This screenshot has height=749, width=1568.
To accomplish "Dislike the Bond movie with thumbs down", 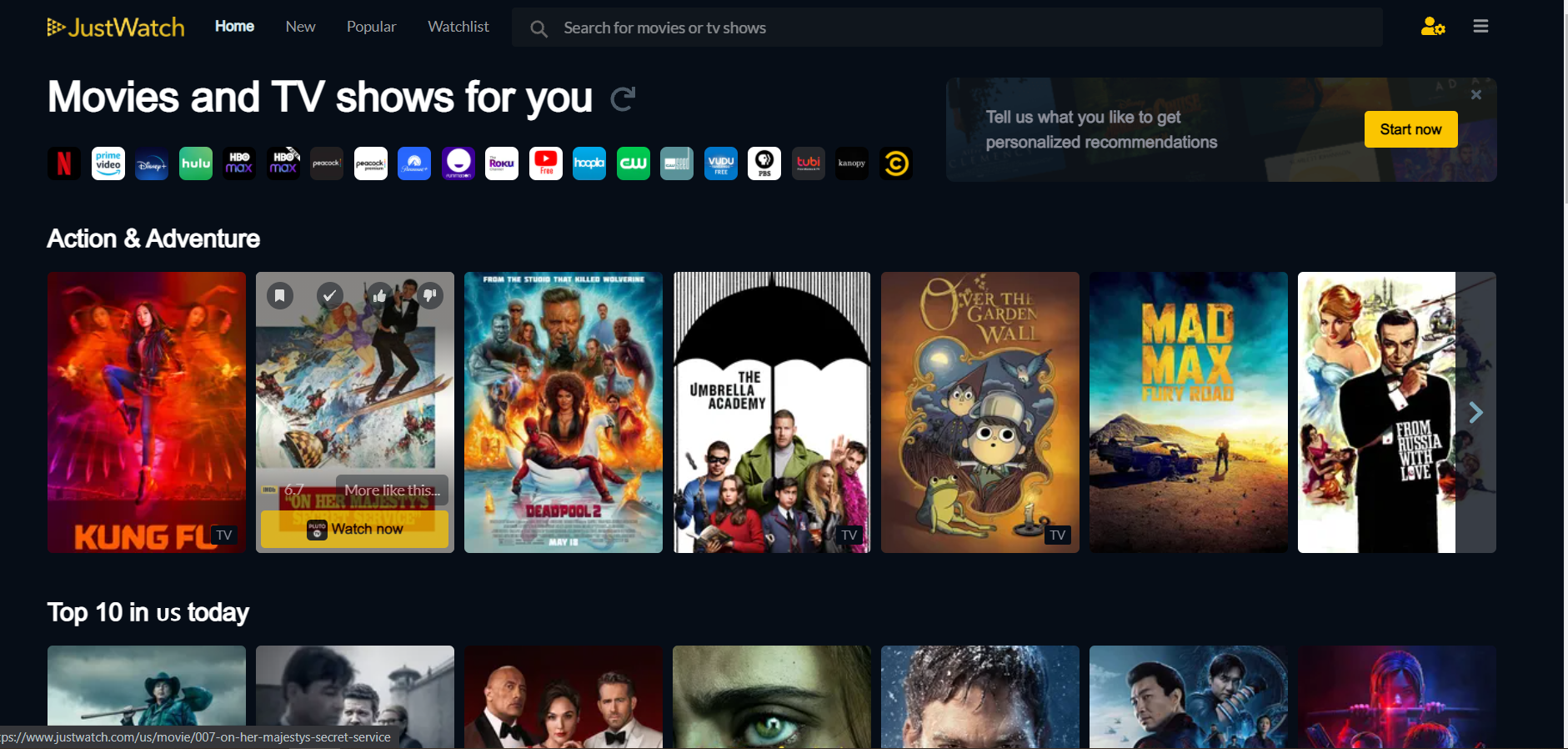I will pos(430,295).
